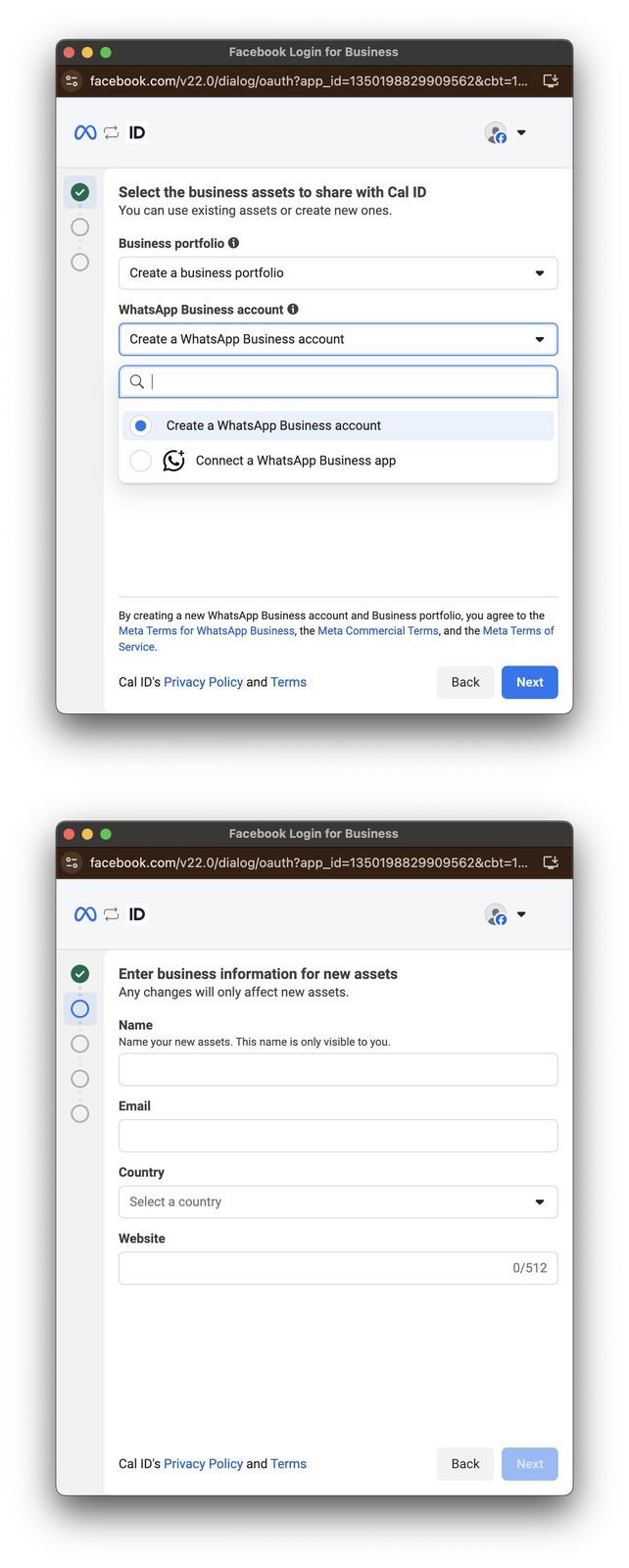
Task: Open Meta Terms for WhatsApp Business link
Action: (207, 631)
